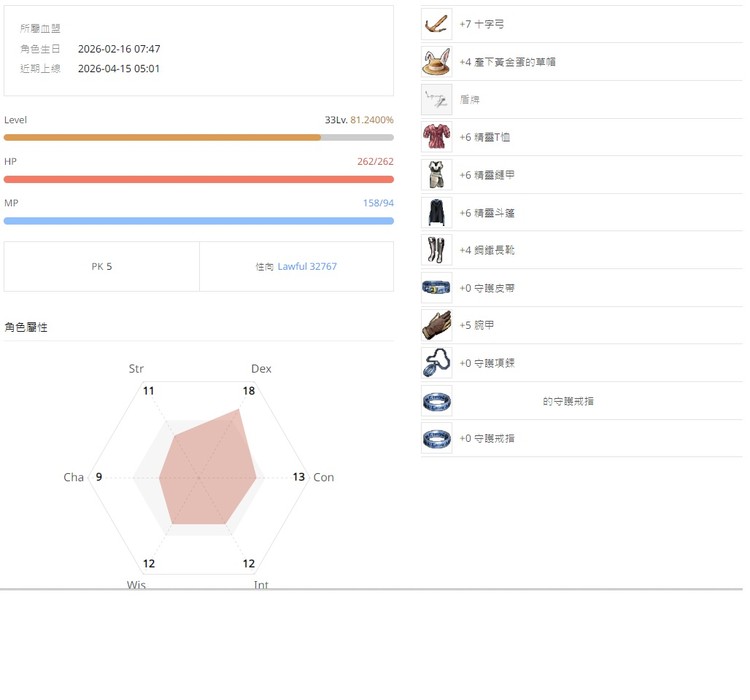This screenshot has height=700, width=750.
Task: Click the Dex 18 point on radar chart
Action: tap(240, 409)
